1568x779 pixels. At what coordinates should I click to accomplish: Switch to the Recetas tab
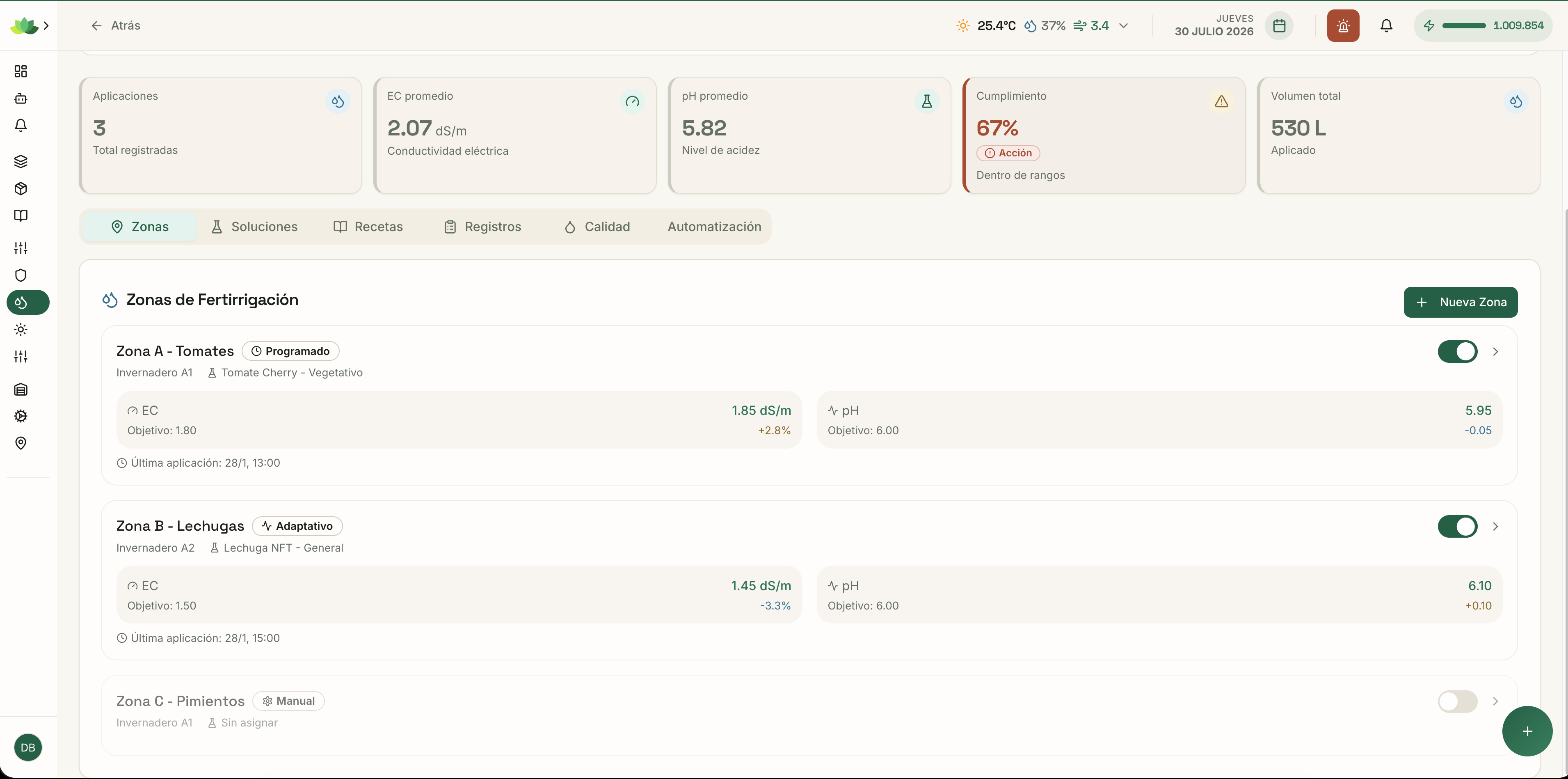(368, 227)
